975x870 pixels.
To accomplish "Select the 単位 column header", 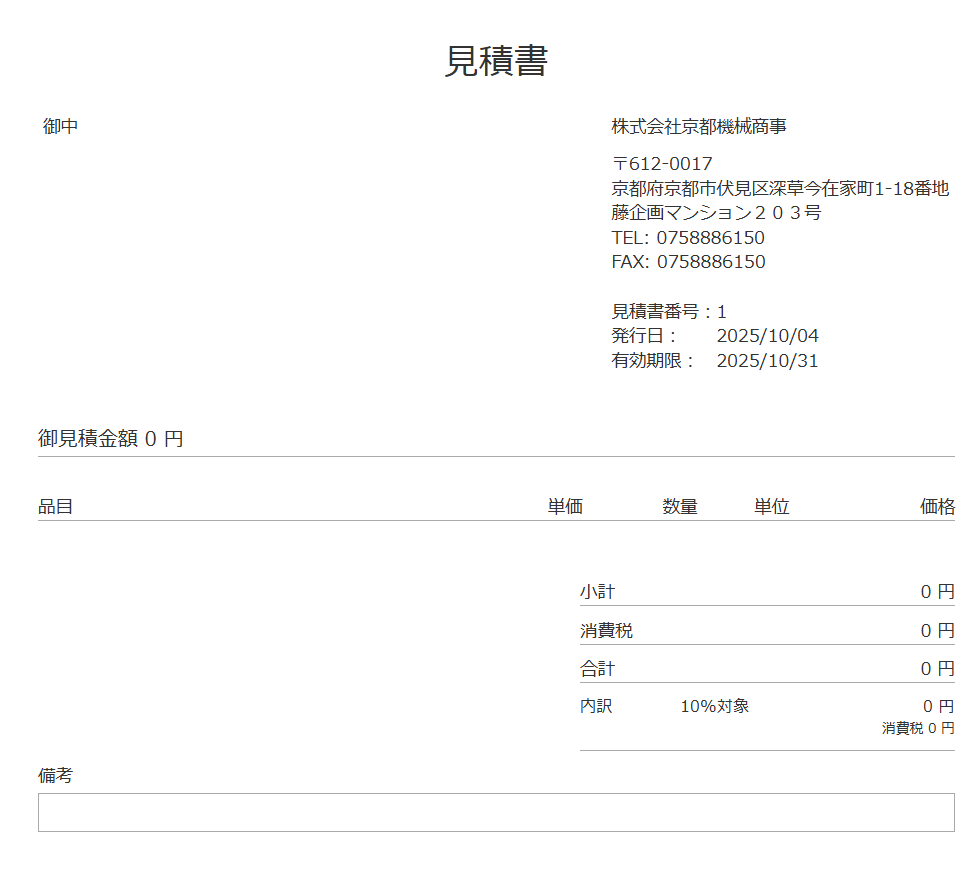I will (771, 507).
